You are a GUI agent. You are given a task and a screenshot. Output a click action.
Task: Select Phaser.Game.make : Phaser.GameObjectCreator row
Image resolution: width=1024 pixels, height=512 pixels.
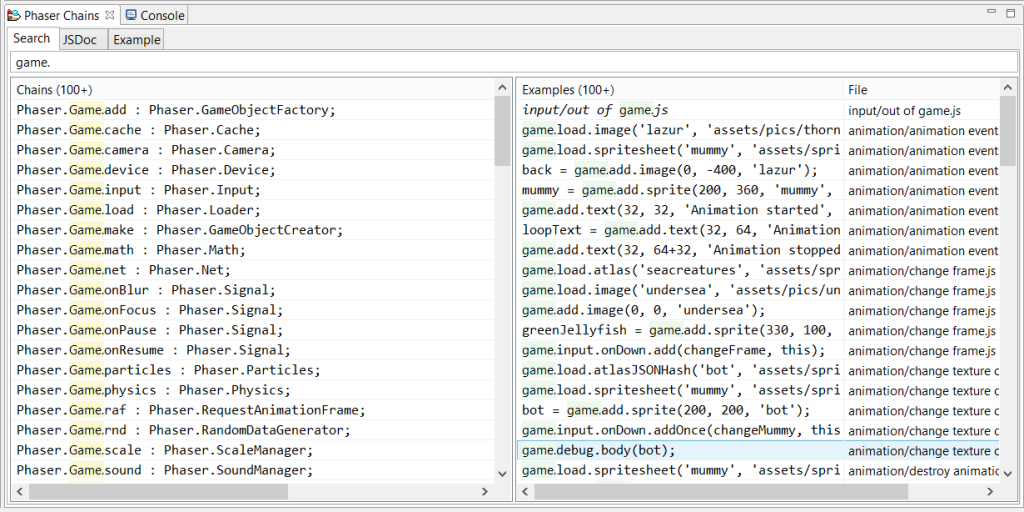[253, 231]
